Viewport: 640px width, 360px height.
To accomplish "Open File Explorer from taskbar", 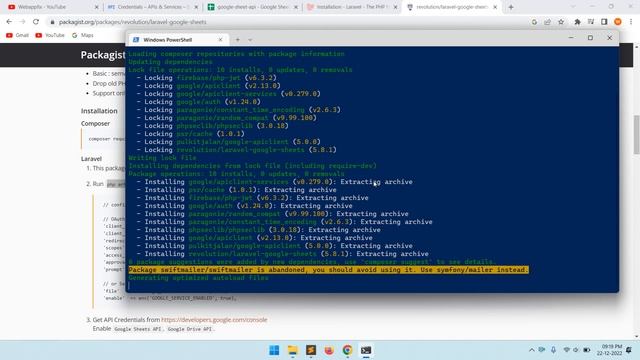I will tap(292, 350).
